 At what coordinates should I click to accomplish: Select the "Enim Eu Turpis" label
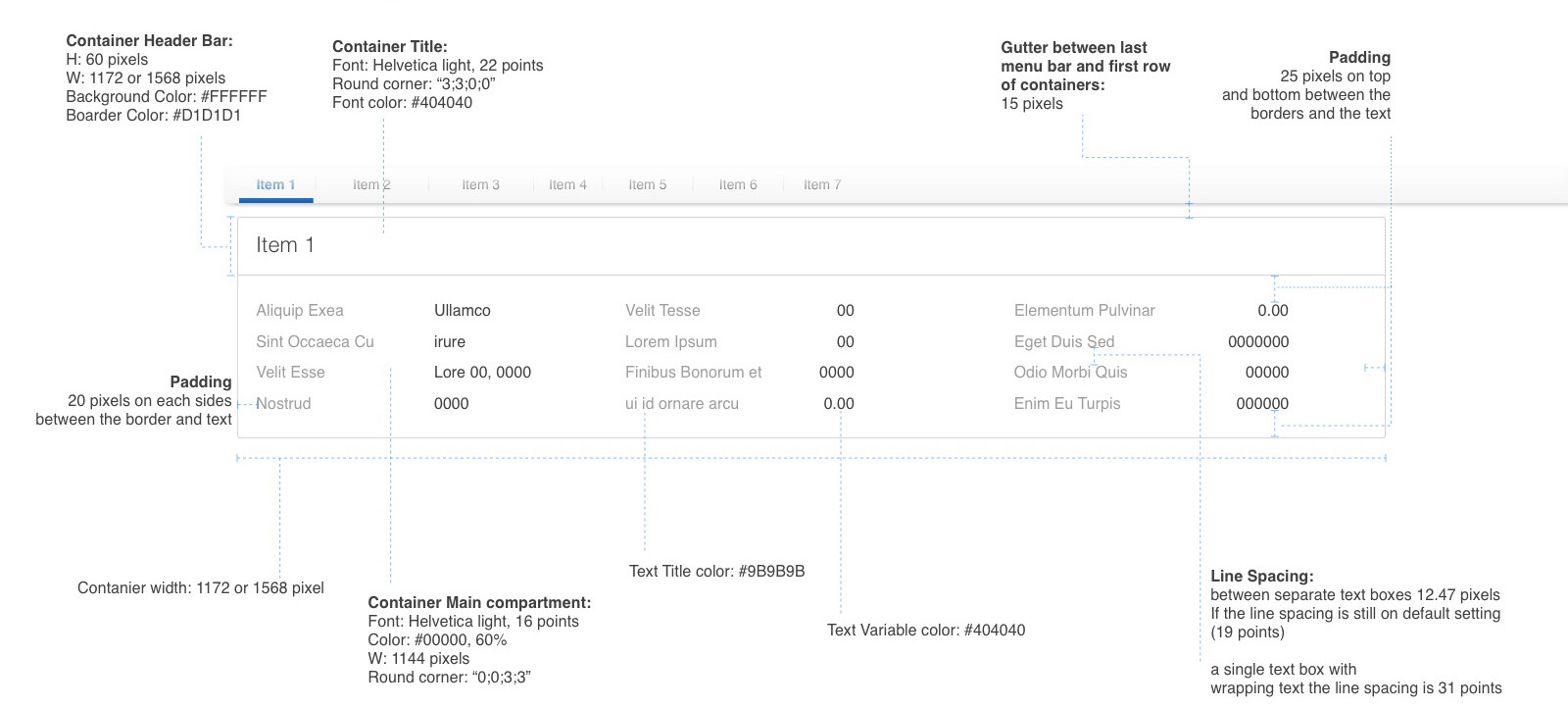point(1066,404)
